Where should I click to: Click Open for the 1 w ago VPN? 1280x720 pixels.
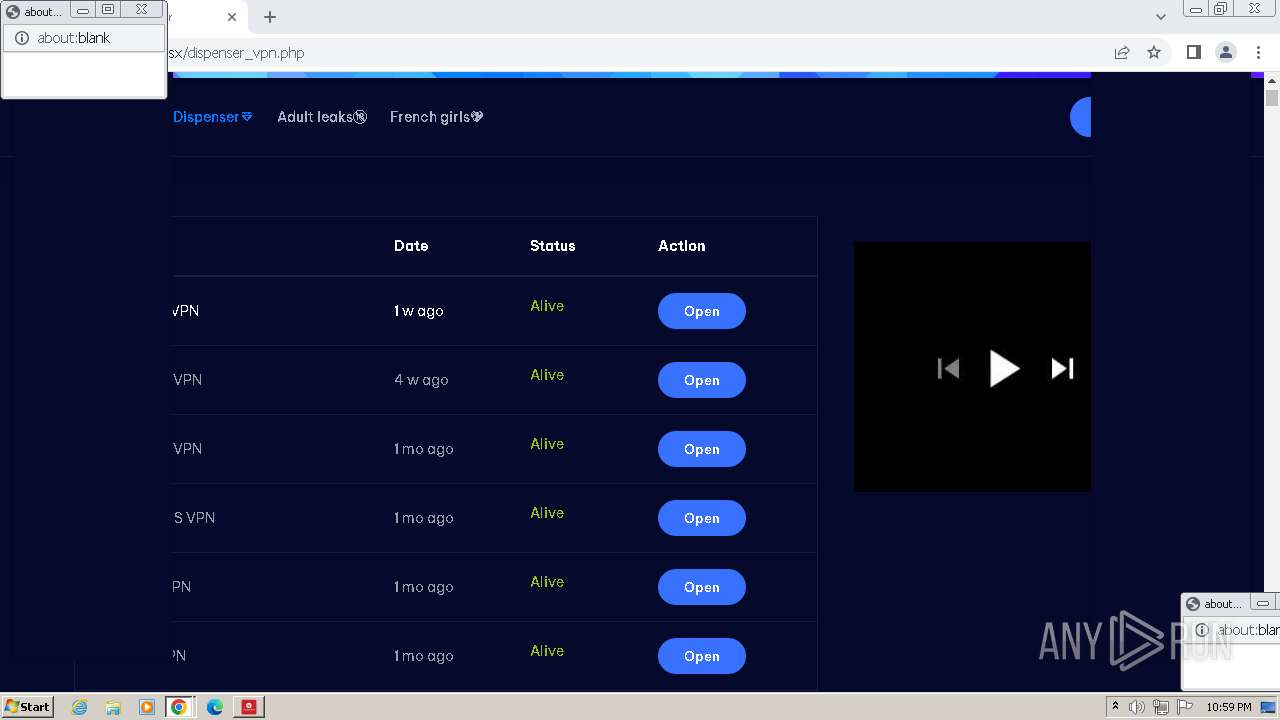(701, 311)
